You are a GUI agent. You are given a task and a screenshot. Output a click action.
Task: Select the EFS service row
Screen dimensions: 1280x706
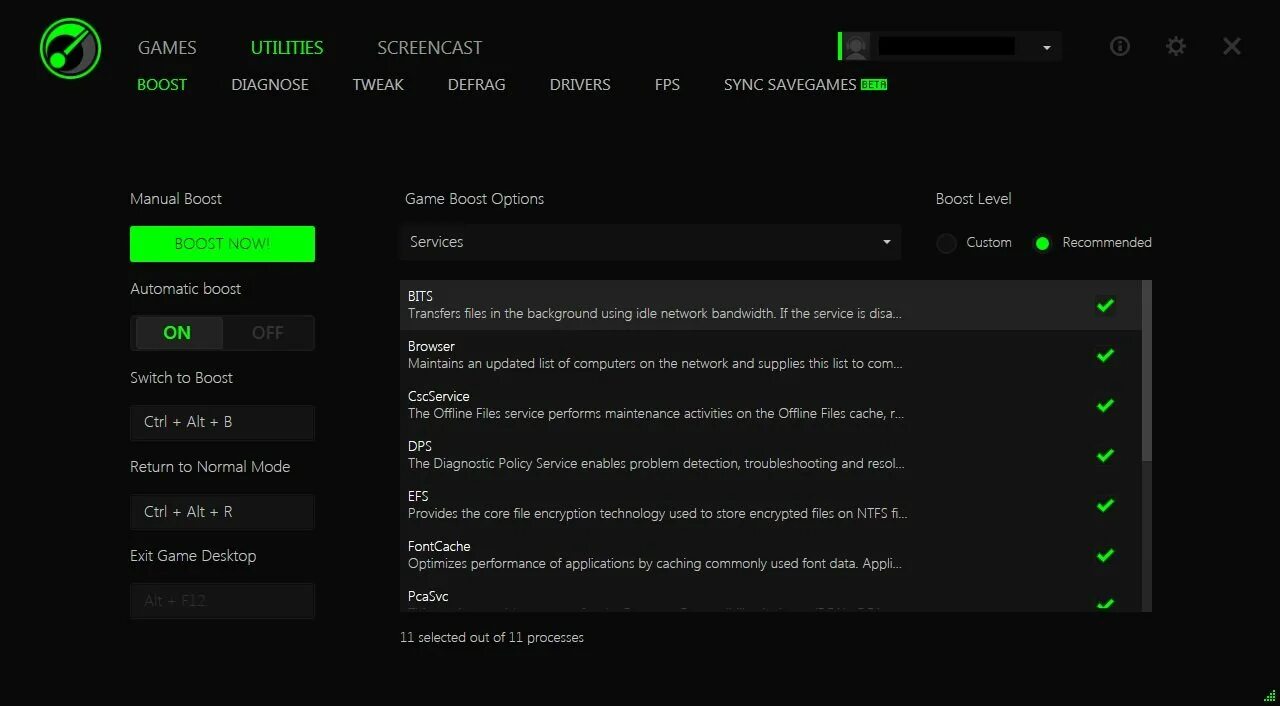pos(770,505)
